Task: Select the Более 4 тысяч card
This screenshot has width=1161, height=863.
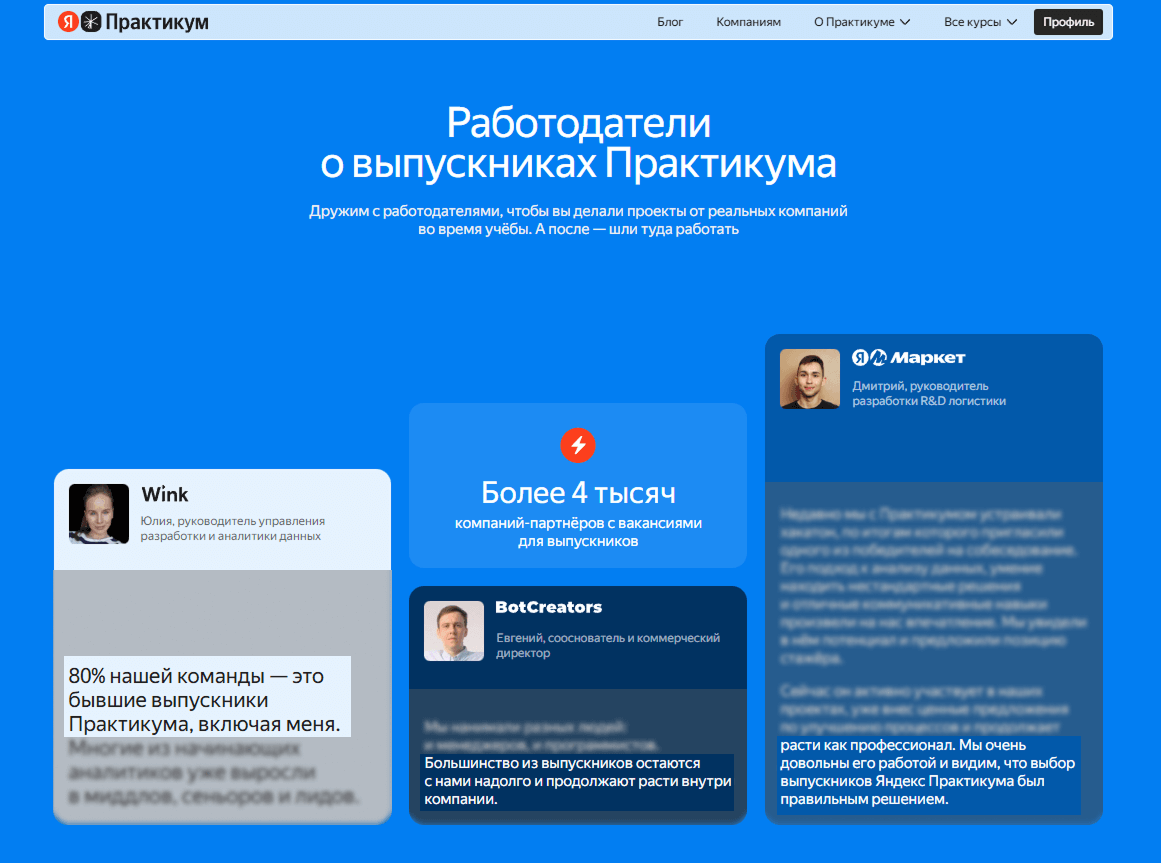Action: click(x=578, y=486)
